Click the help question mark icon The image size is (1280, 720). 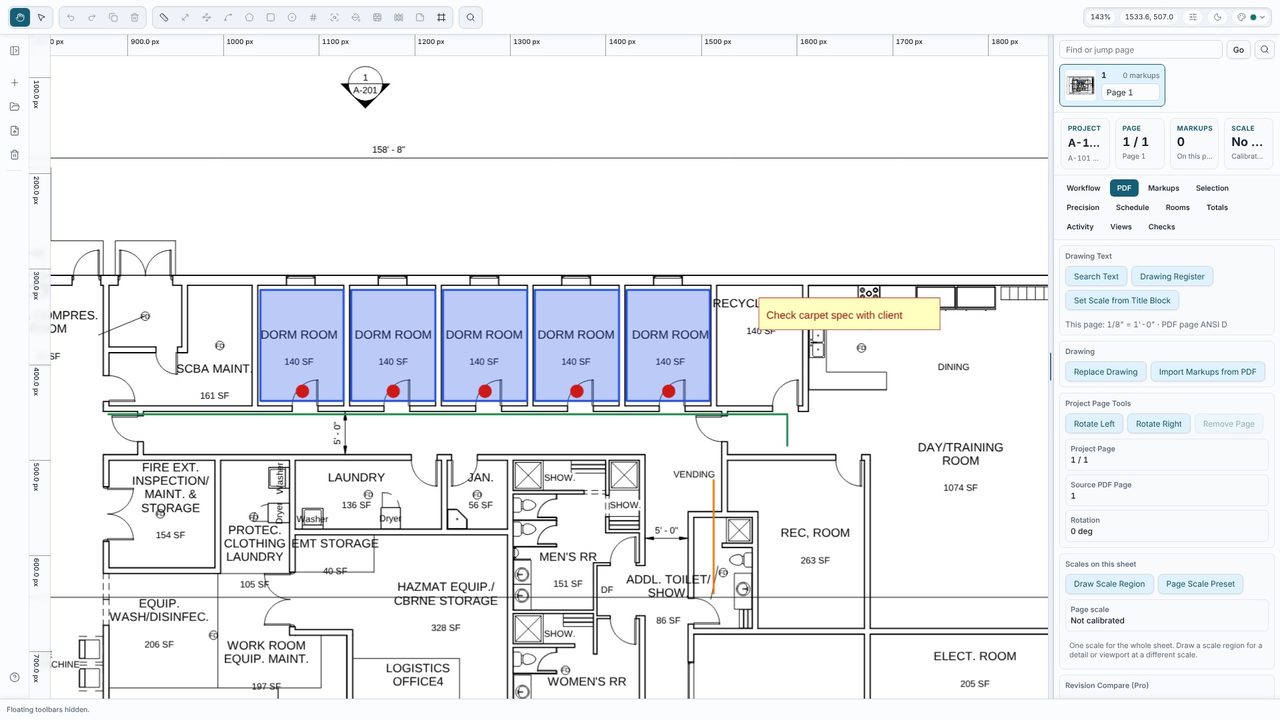pyautogui.click(x=15, y=677)
